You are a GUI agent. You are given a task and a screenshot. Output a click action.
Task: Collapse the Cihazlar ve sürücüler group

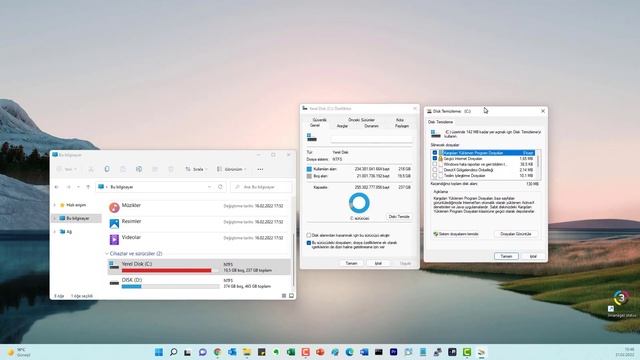pyautogui.click(x=107, y=253)
